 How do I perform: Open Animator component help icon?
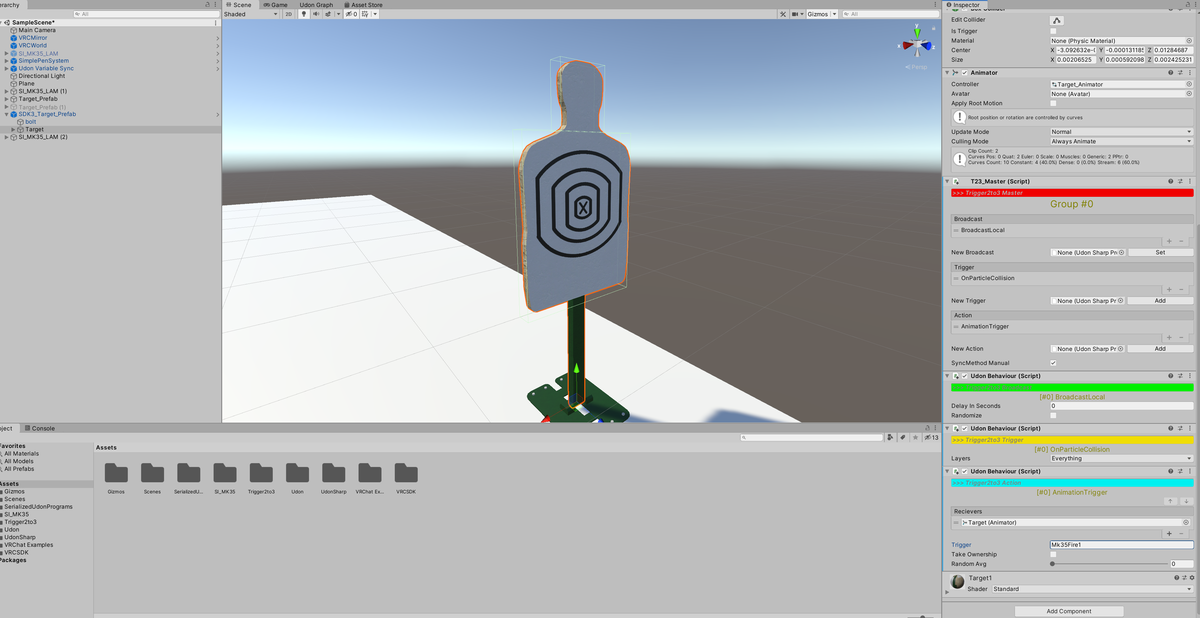click(1171, 73)
